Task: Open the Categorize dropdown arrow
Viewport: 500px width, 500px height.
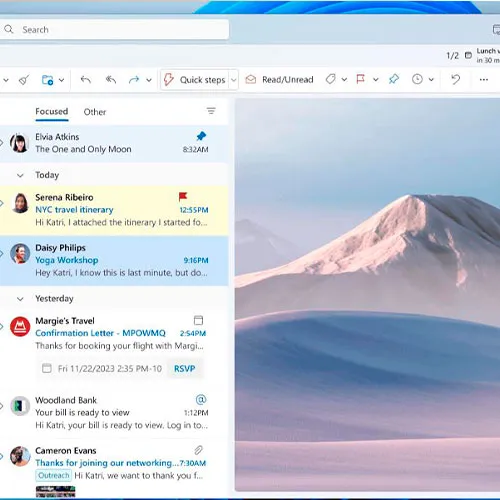Action: [344, 80]
